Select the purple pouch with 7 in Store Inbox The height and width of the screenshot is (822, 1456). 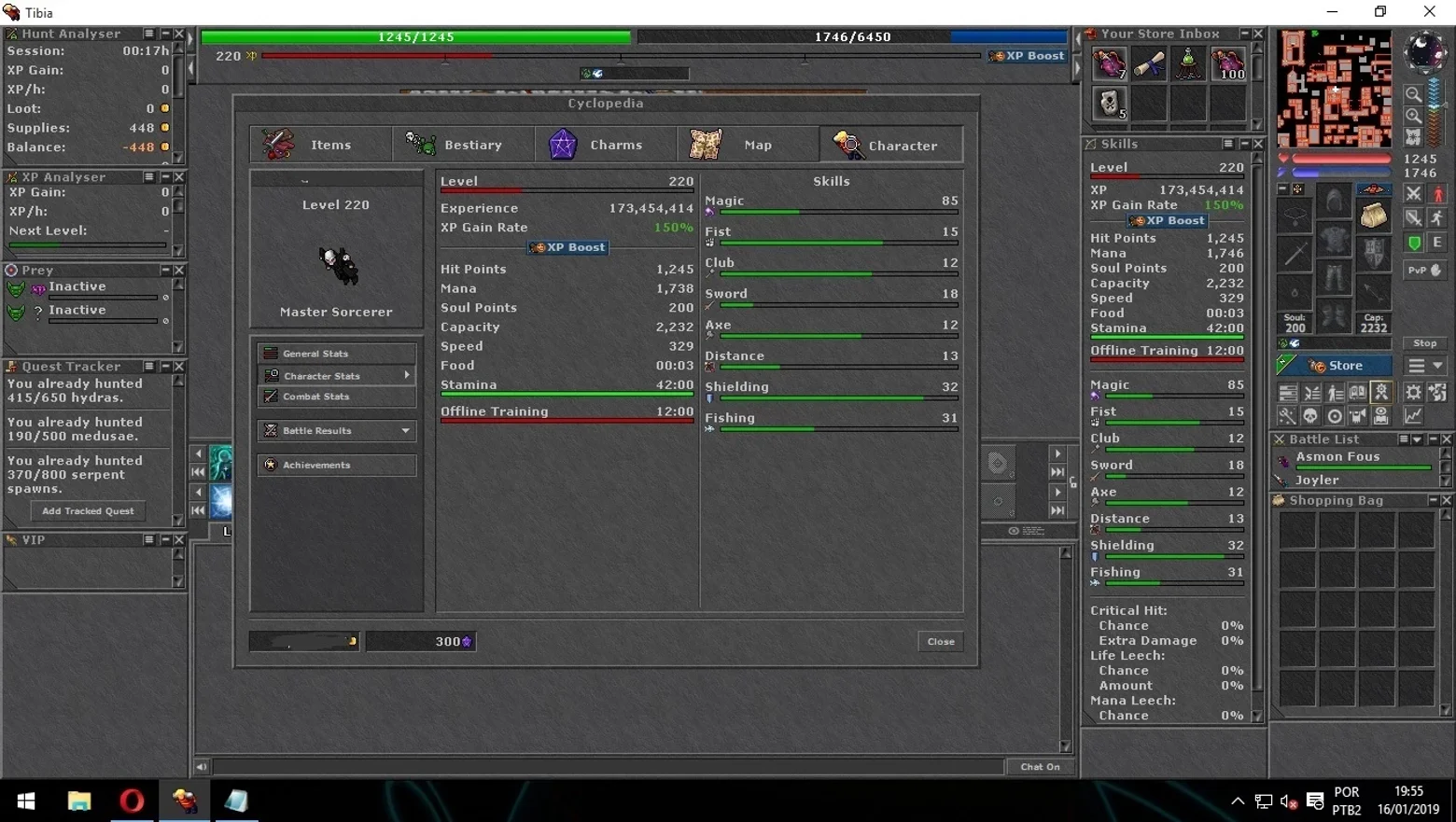coord(1110,63)
